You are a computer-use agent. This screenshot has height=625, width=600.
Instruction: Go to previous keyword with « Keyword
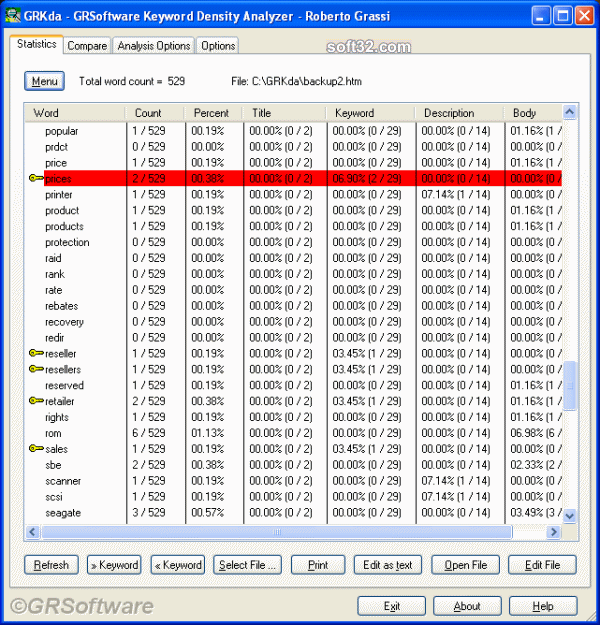pos(178,565)
